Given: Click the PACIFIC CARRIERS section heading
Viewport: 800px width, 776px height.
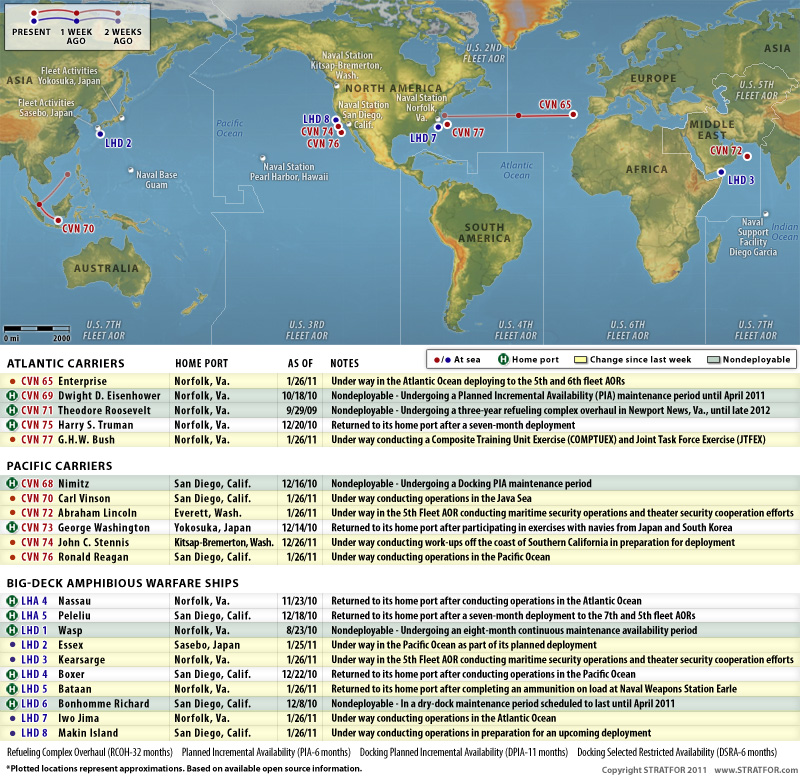Looking at the screenshot, I should [x=59, y=466].
